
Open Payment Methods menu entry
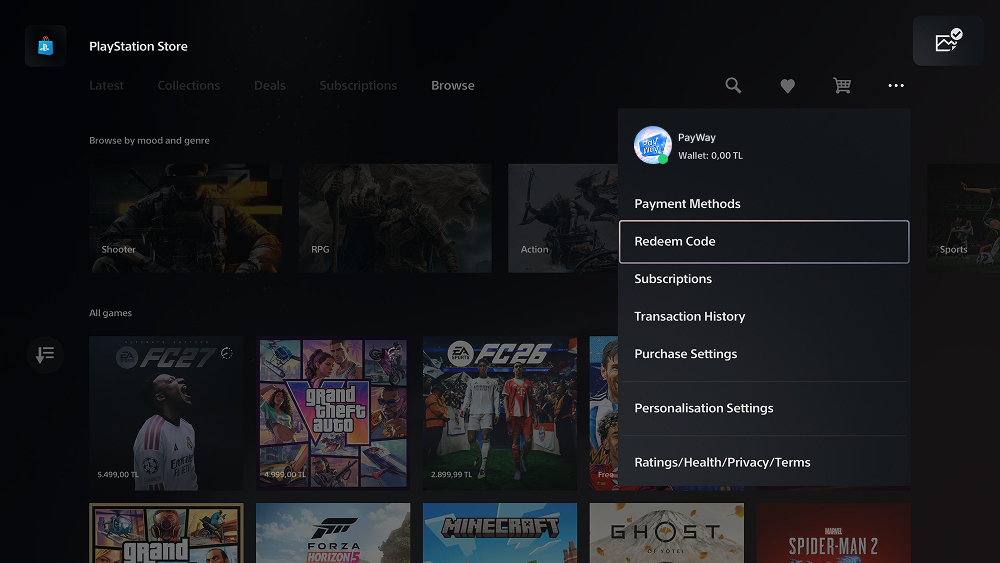764,204
